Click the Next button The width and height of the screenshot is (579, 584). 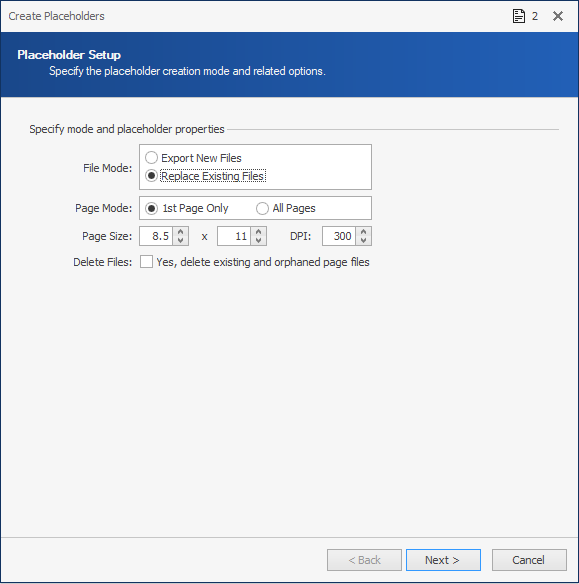tap(443, 560)
